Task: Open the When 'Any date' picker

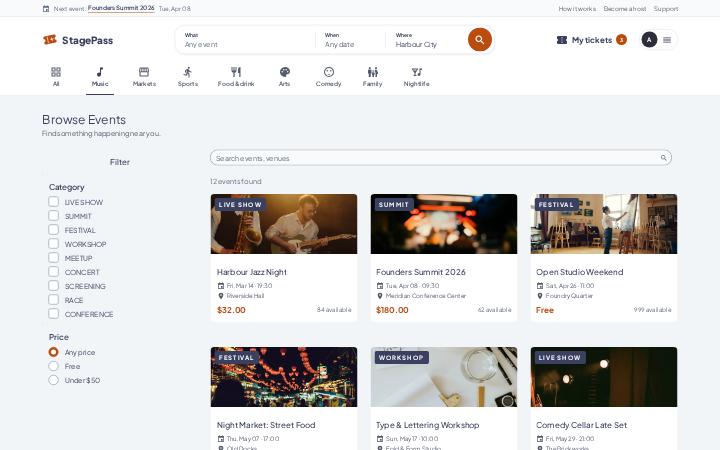Action: tap(350, 40)
